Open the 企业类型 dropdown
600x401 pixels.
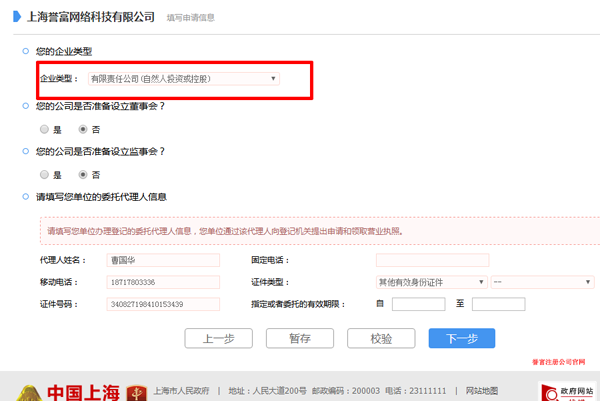pos(184,78)
